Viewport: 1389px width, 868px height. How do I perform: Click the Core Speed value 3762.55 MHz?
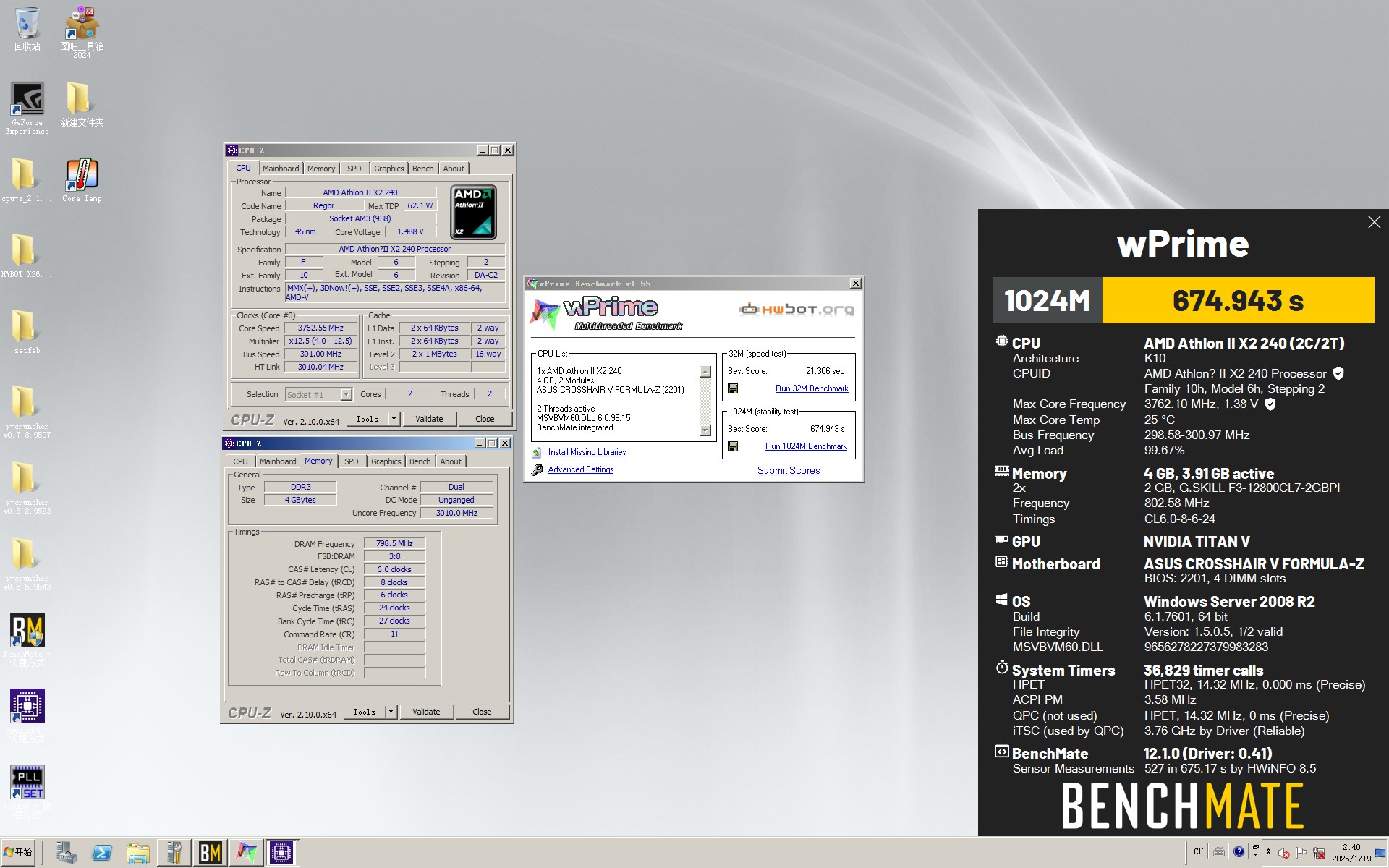[320, 328]
